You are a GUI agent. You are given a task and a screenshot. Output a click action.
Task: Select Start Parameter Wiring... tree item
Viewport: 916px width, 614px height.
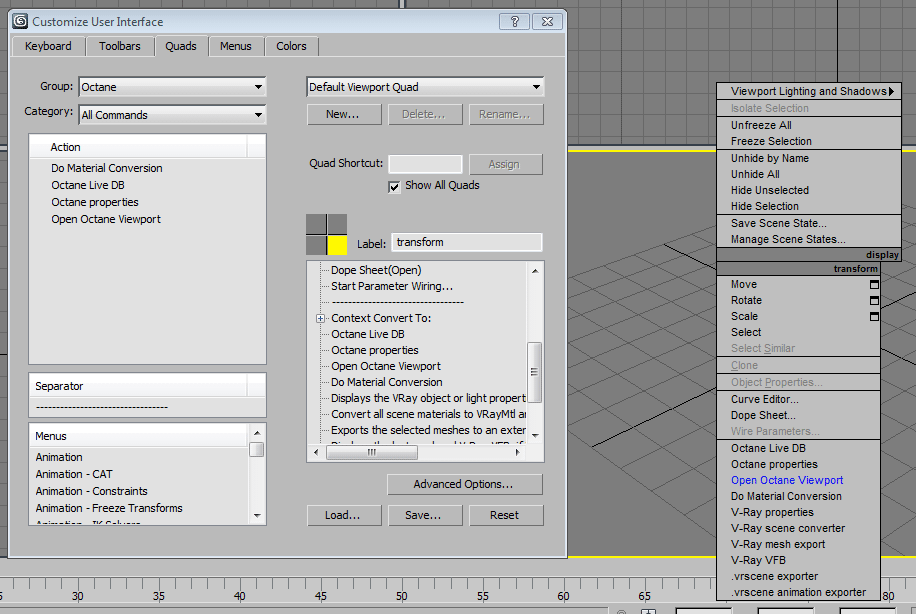pos(392,286)
